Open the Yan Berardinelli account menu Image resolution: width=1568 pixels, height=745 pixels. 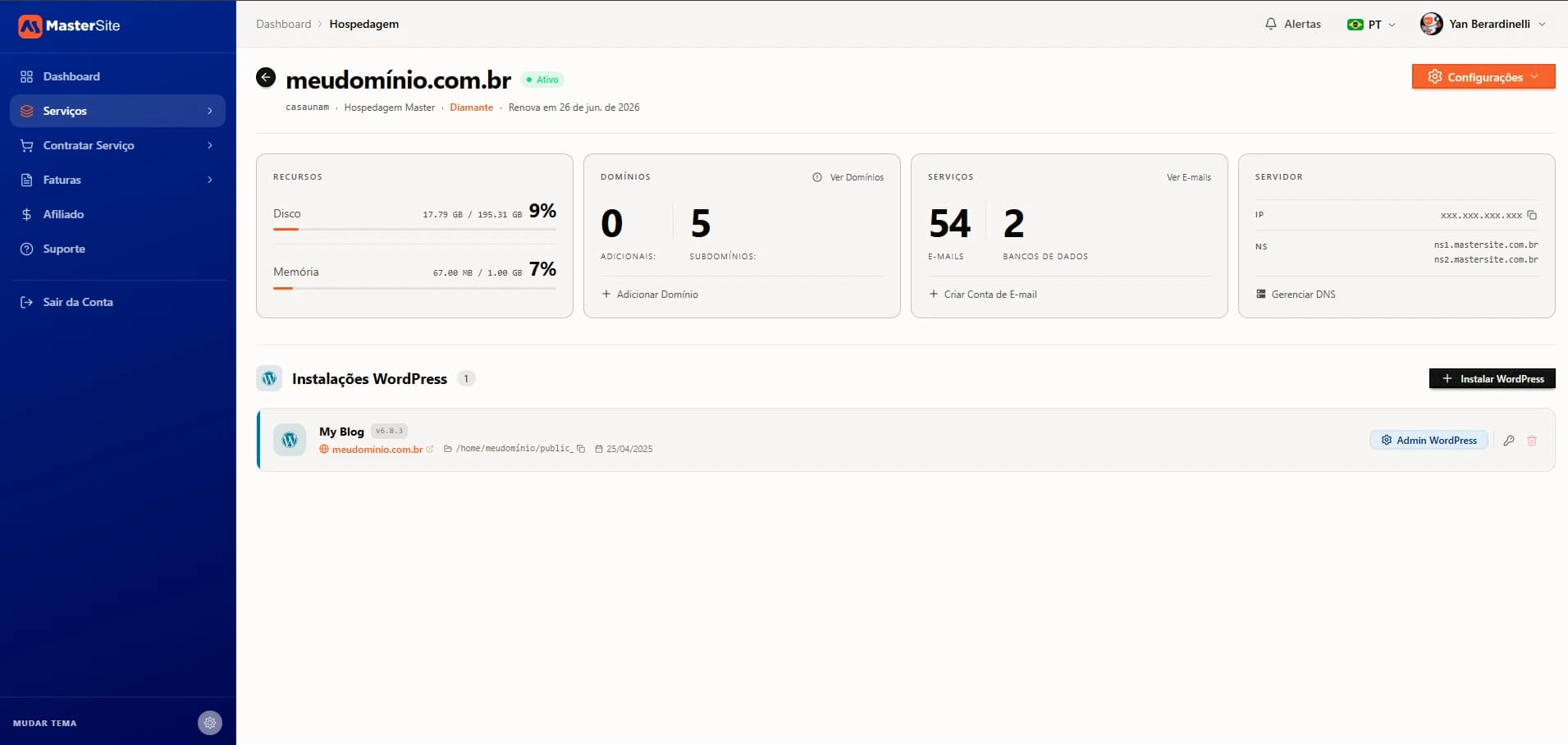[1483, 24]
